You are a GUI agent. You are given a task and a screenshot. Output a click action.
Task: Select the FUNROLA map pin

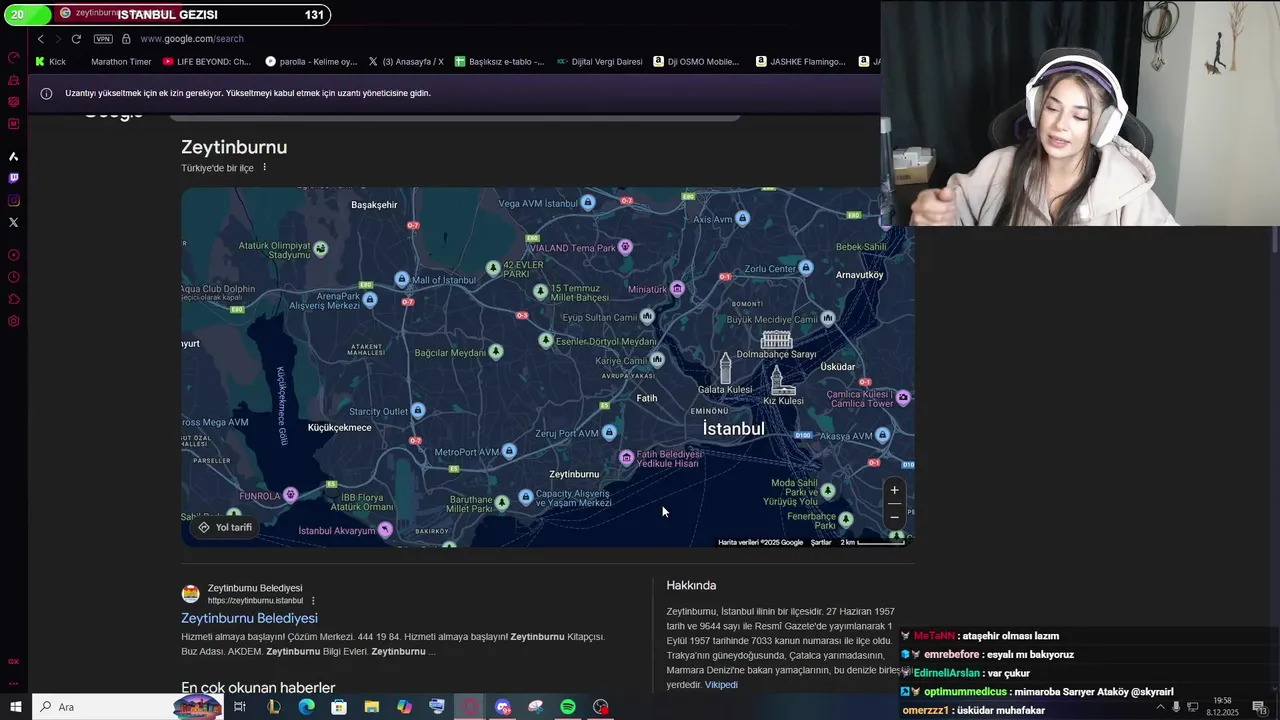pyautogui.click(x=290, y=495)
